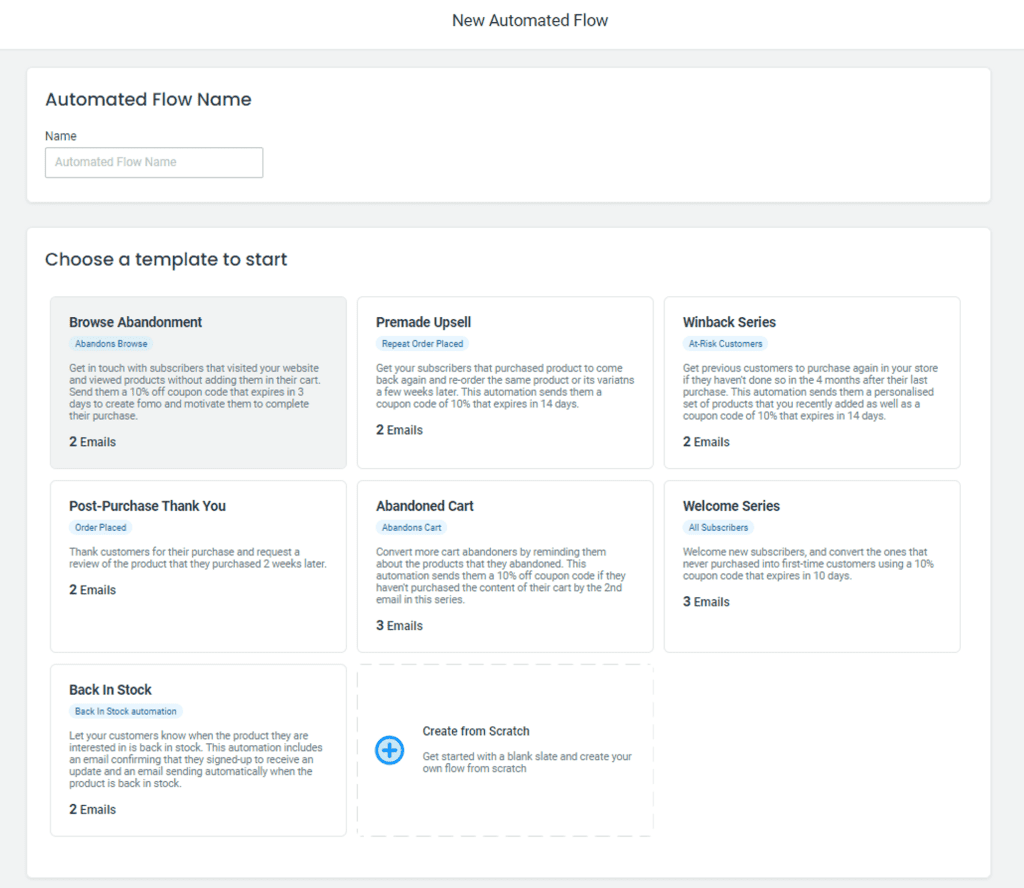Click the 3 Emails label in Abandoned Cart
The image size is (1024, 888).
[399, 626]
